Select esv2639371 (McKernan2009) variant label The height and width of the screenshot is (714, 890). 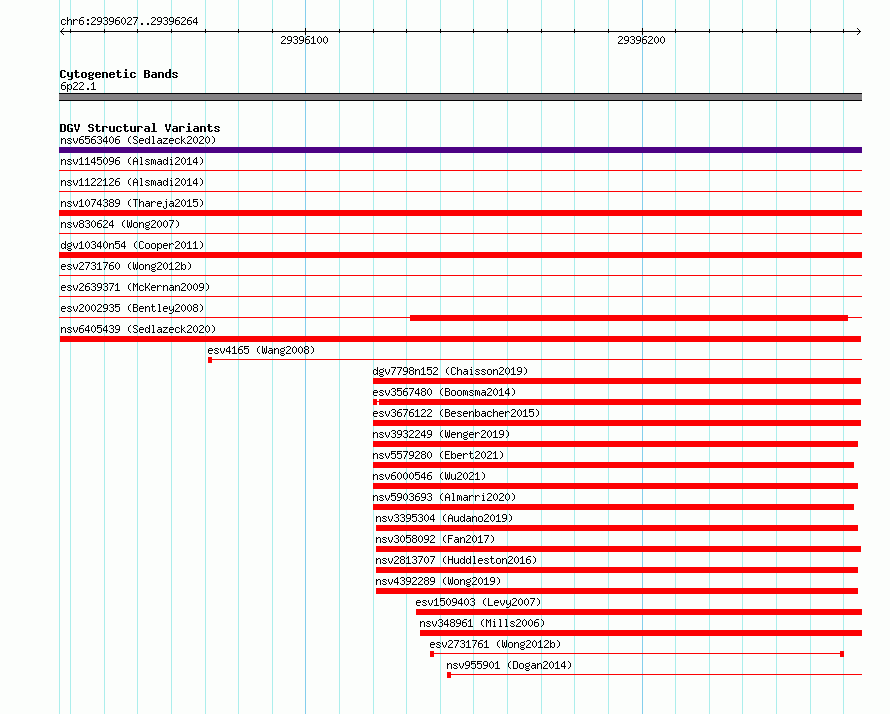coord(135,287)
